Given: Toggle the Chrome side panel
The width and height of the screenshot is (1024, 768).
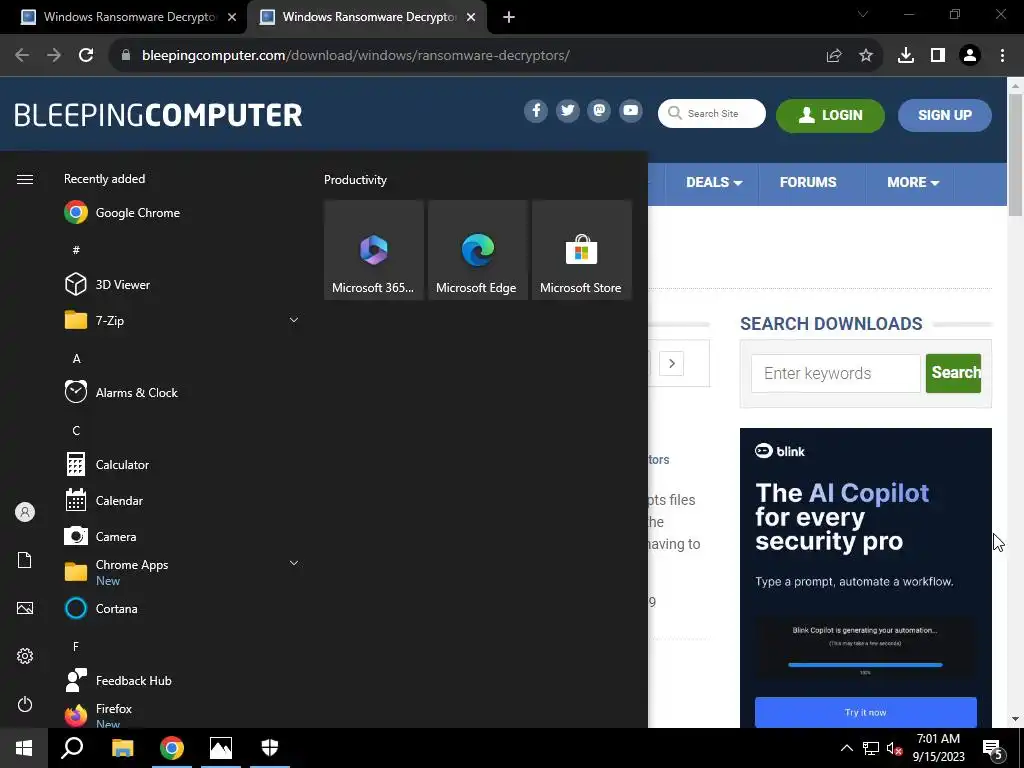Looking at the screenshot, I should (x=938, y=56).
